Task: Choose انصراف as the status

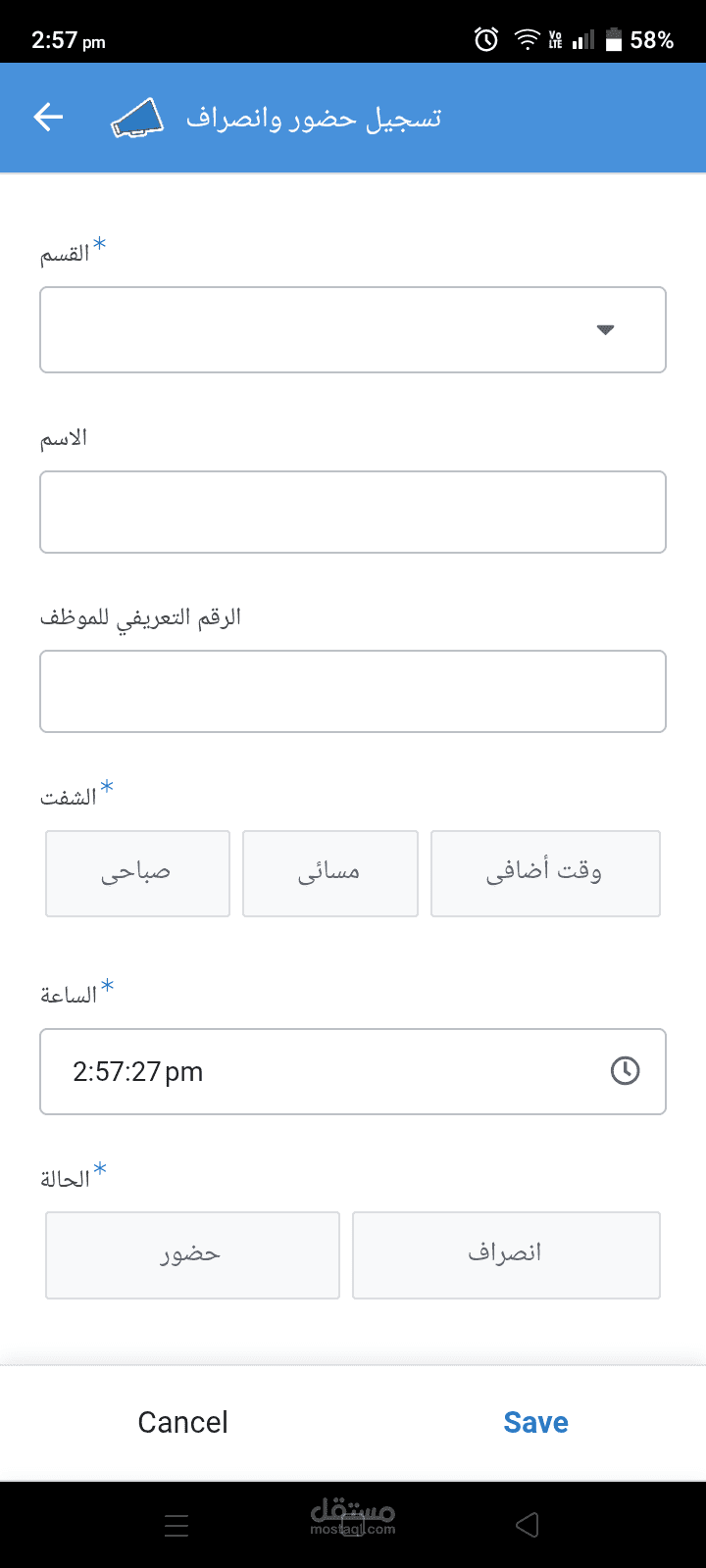Action: (x=506, y=1254)
